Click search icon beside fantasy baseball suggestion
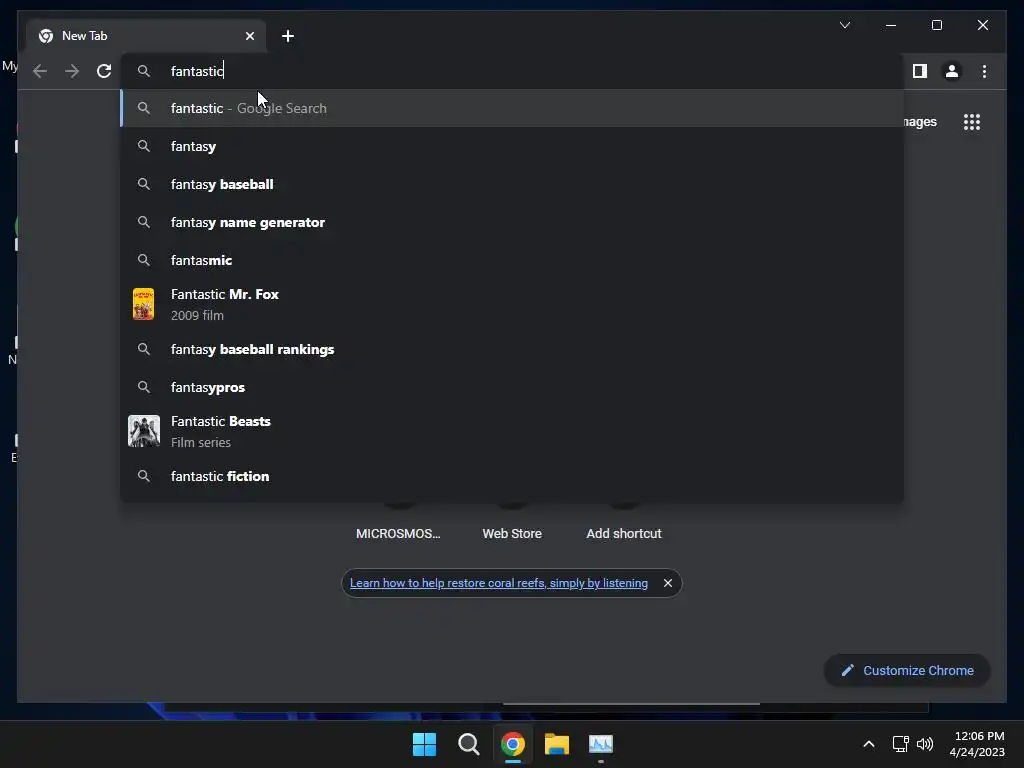Viewport: 1024px width, 768px height. pos(144,184)
